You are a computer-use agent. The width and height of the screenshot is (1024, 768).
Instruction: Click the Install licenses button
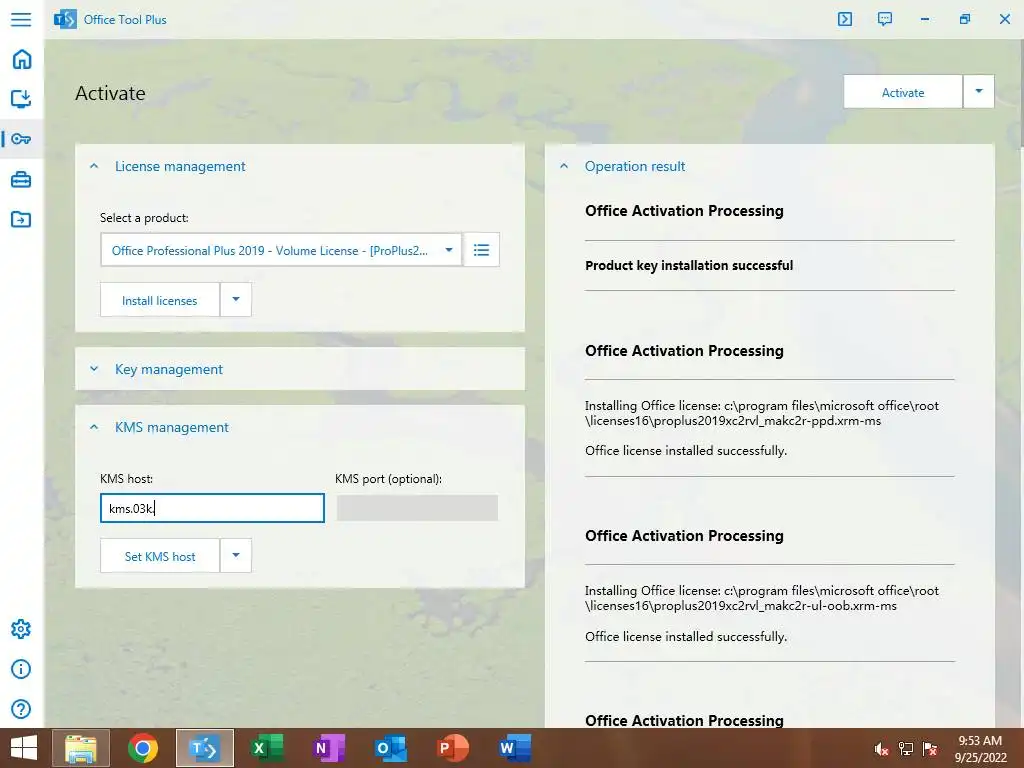(x=159, y=300)
